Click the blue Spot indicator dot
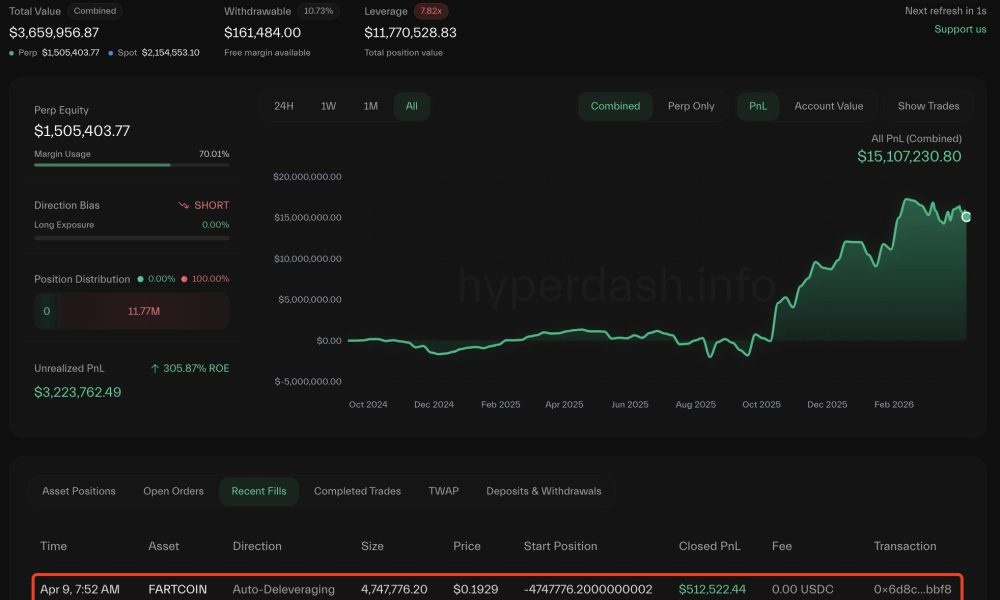 (110, 52)
